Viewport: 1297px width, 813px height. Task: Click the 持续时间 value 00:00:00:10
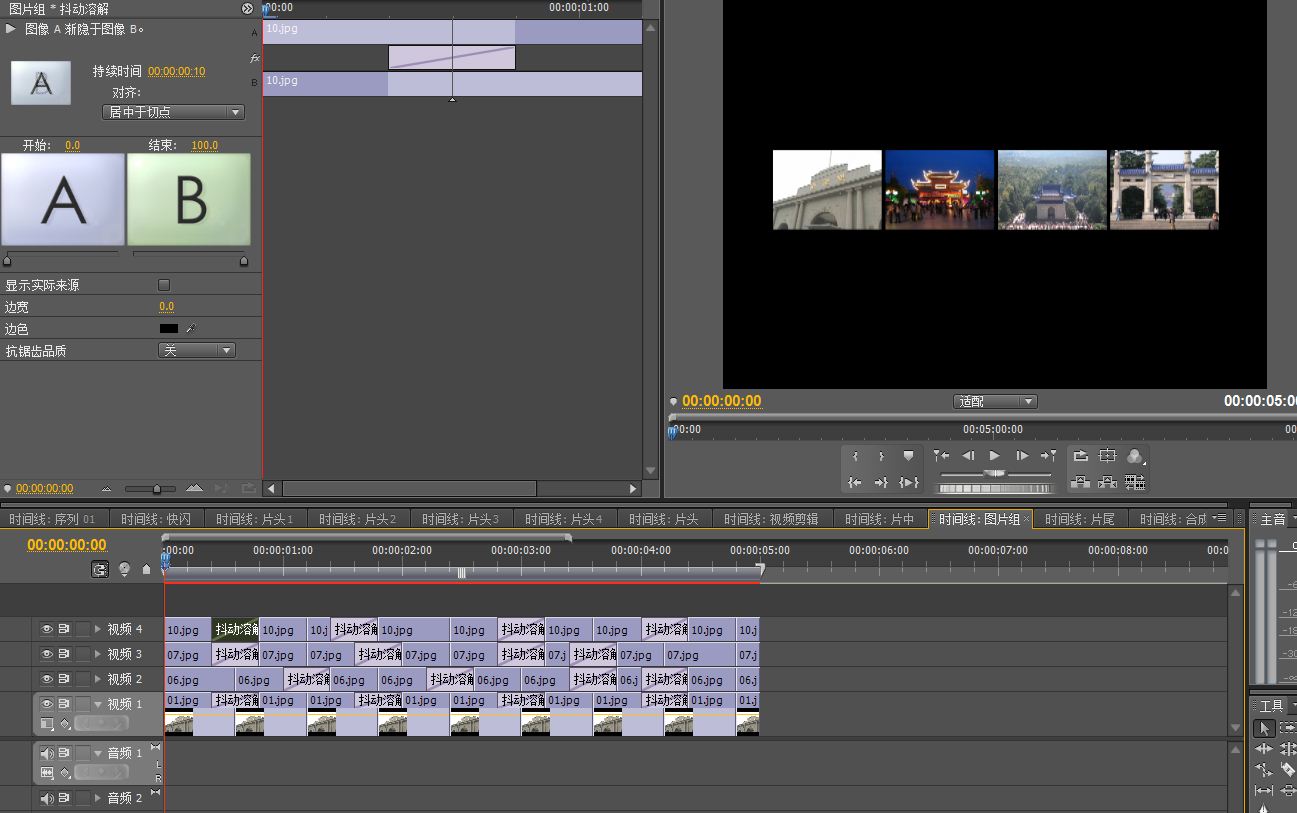[x=176, y=72]
